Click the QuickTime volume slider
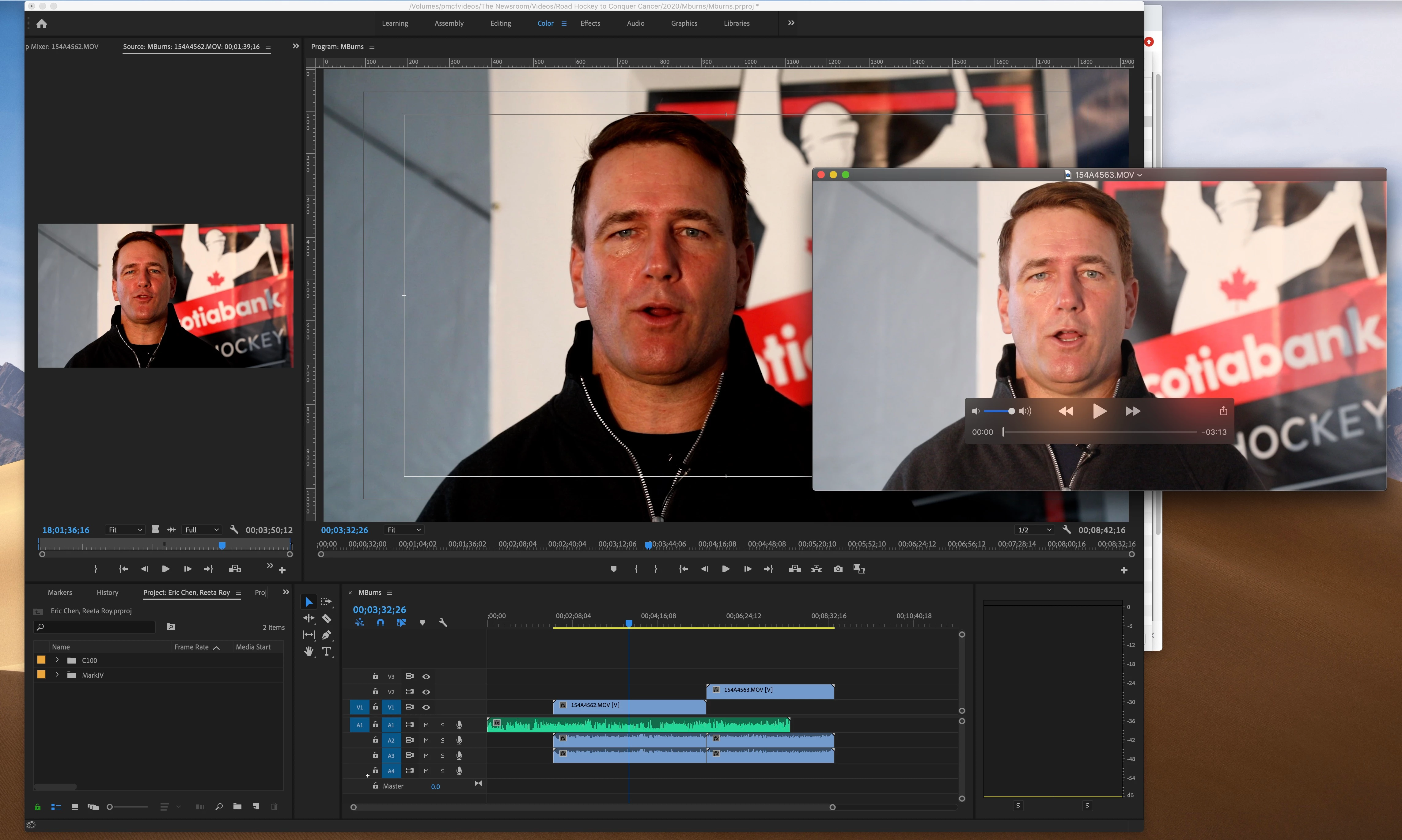1402x840 pixels. coord(999,411)
